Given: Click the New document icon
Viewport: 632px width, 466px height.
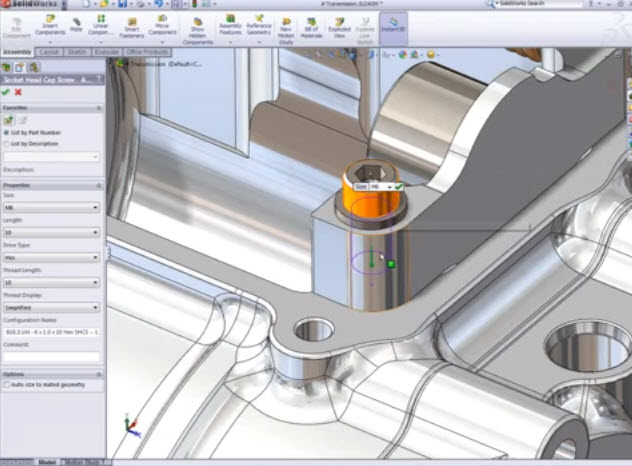Looking at the screenshot, I should [x=86, y=4].
